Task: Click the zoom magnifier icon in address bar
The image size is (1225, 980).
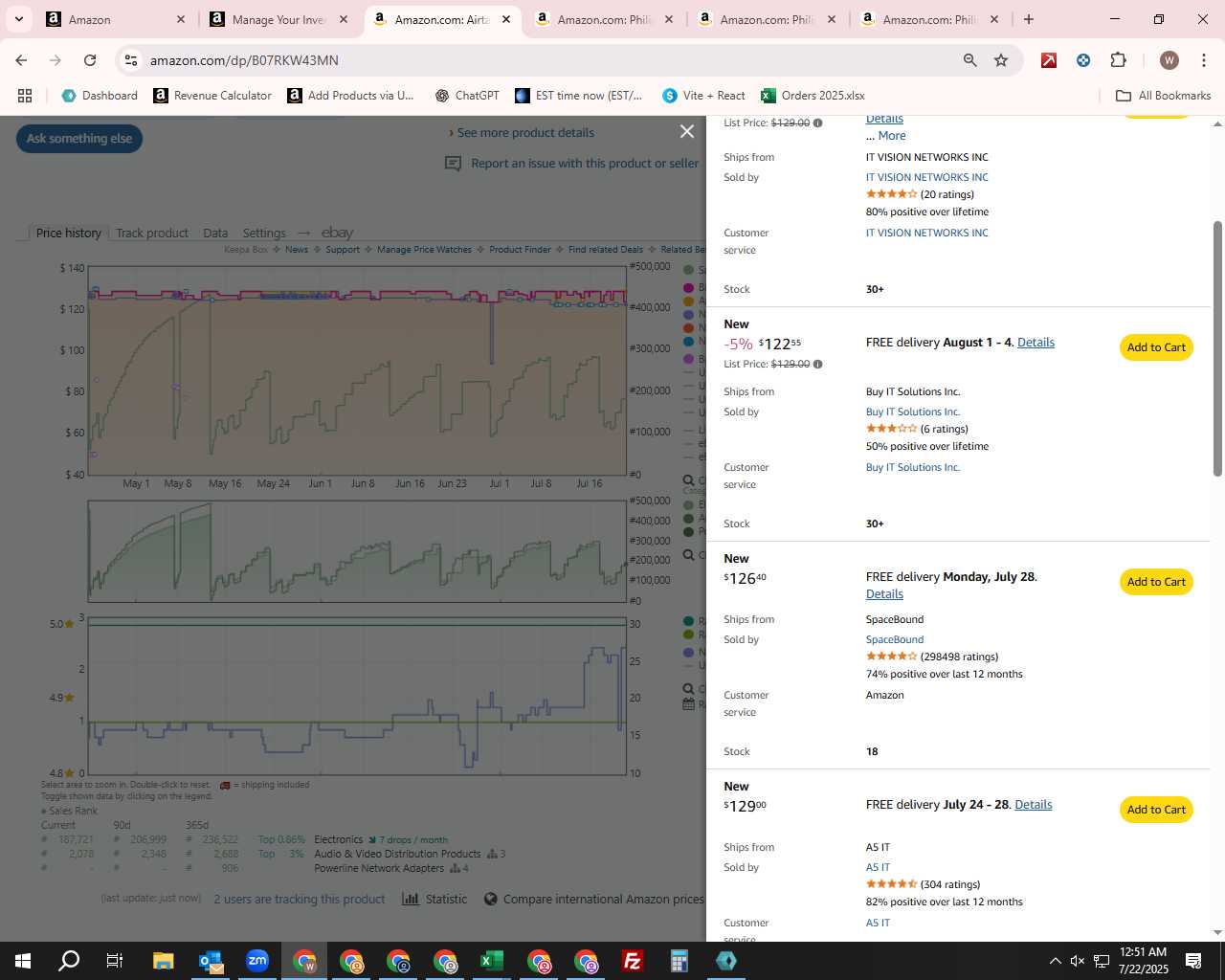Action: 970,60
